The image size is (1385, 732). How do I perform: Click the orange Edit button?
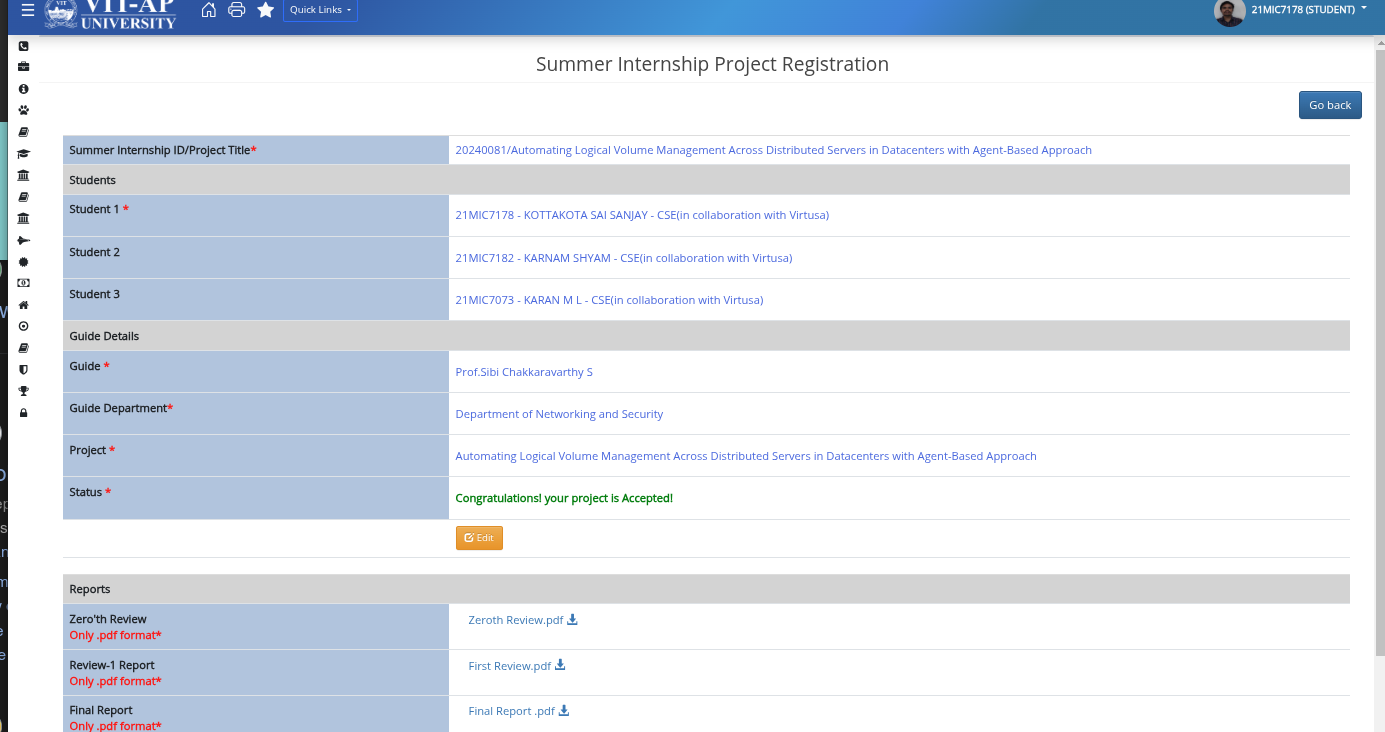[479, 538]
